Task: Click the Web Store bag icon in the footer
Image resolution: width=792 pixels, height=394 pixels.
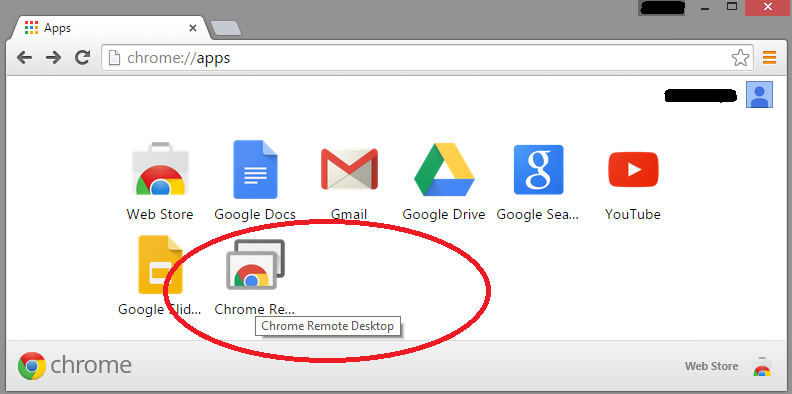Action: tap(762, 366)
